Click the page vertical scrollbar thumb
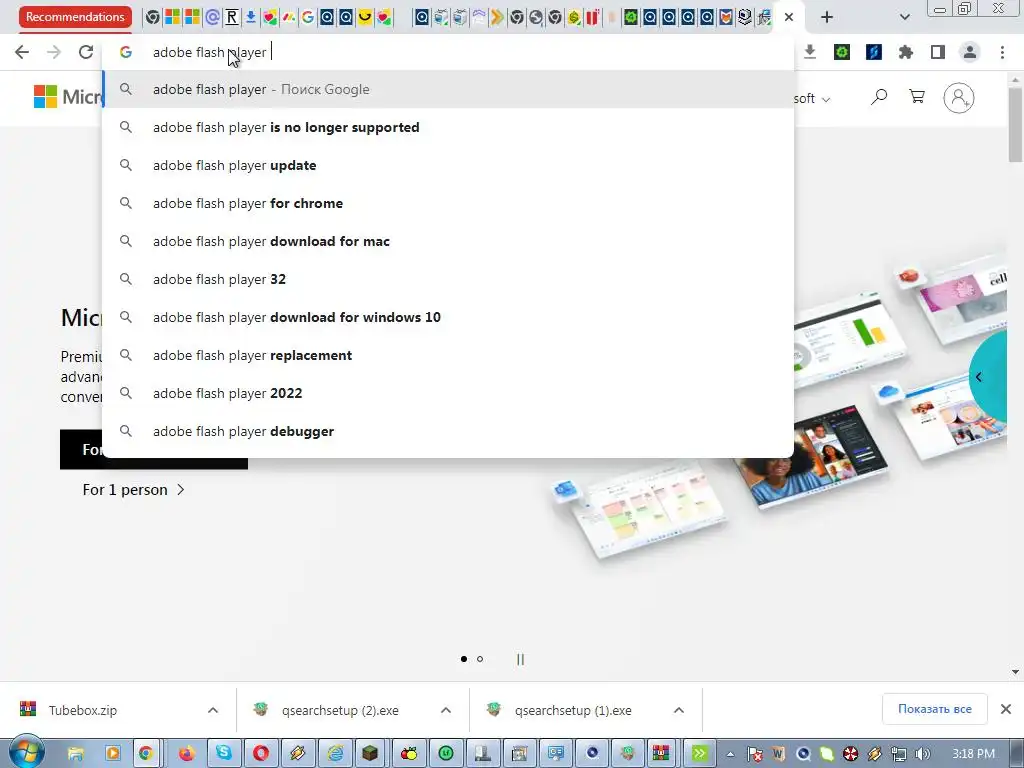The height and width of the screenshot is (768, 1024). coord(1016,124)
